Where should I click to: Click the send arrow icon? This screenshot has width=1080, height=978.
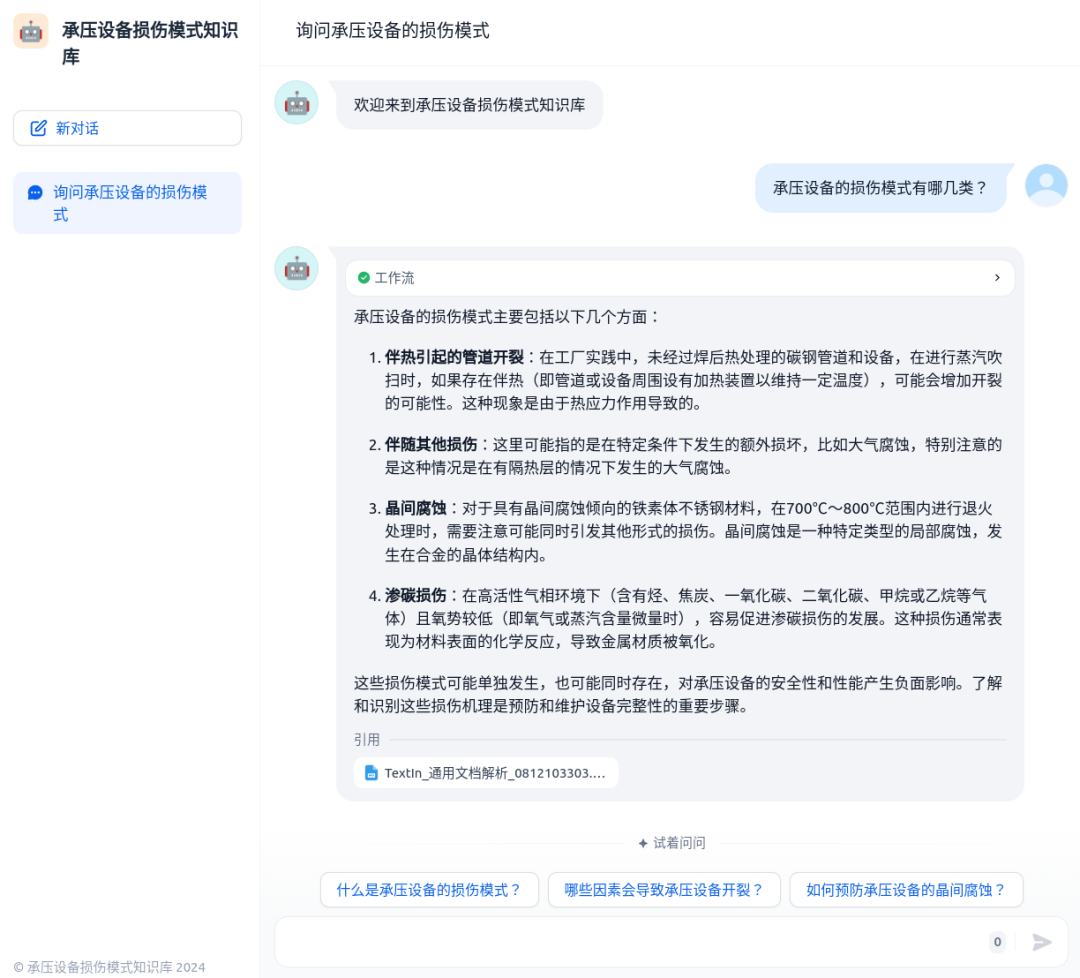1042,941
